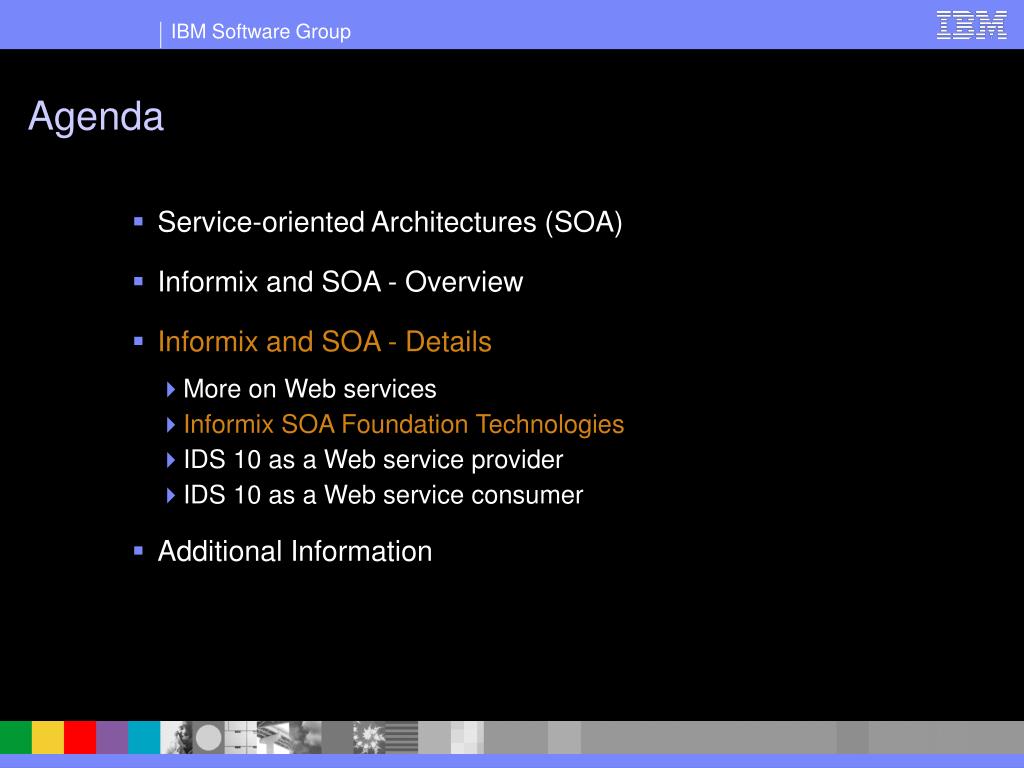
Task: Click the purple square in footer strip
Action: [x=112, y=737]
